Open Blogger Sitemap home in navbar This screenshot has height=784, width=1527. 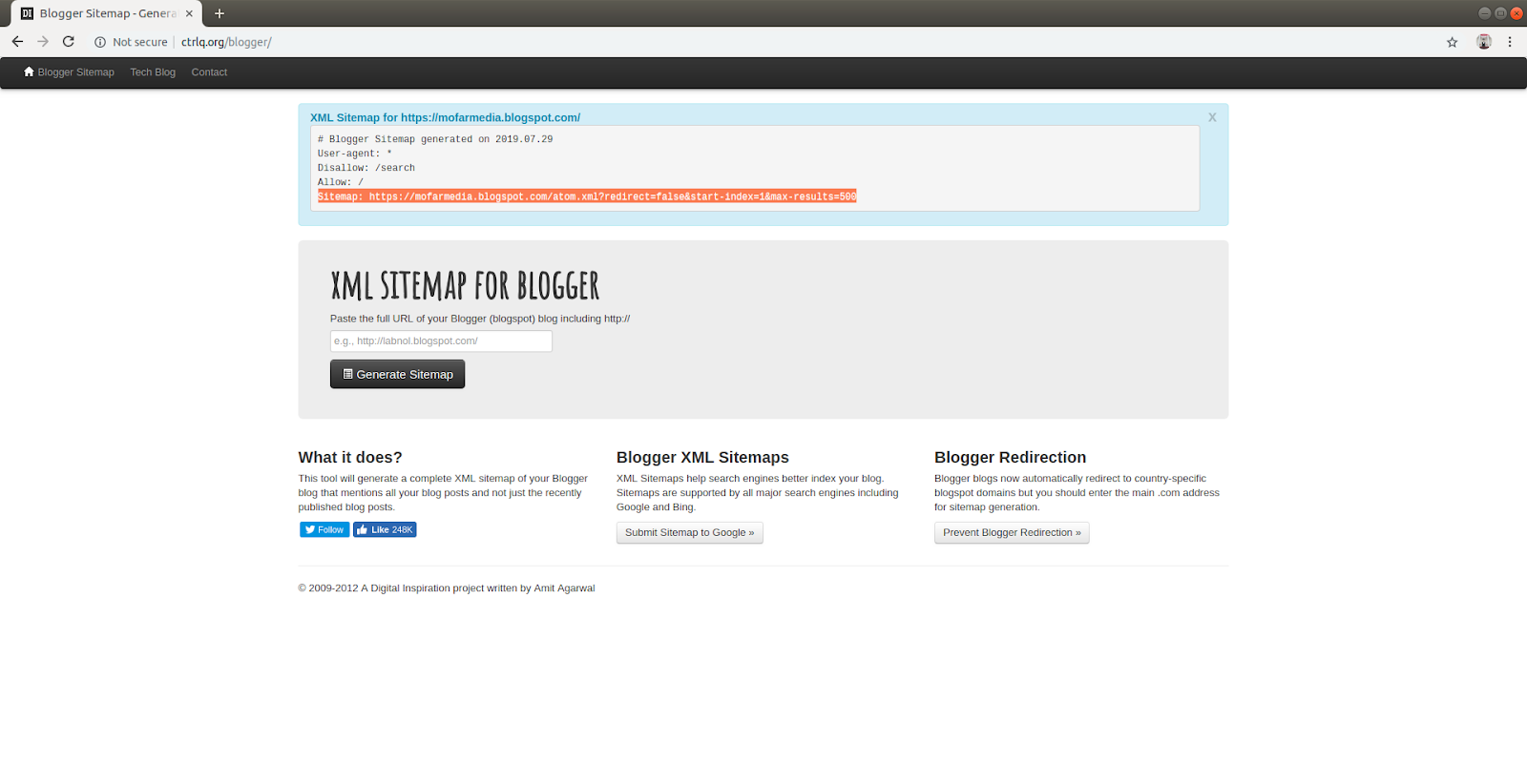[69, 72]
